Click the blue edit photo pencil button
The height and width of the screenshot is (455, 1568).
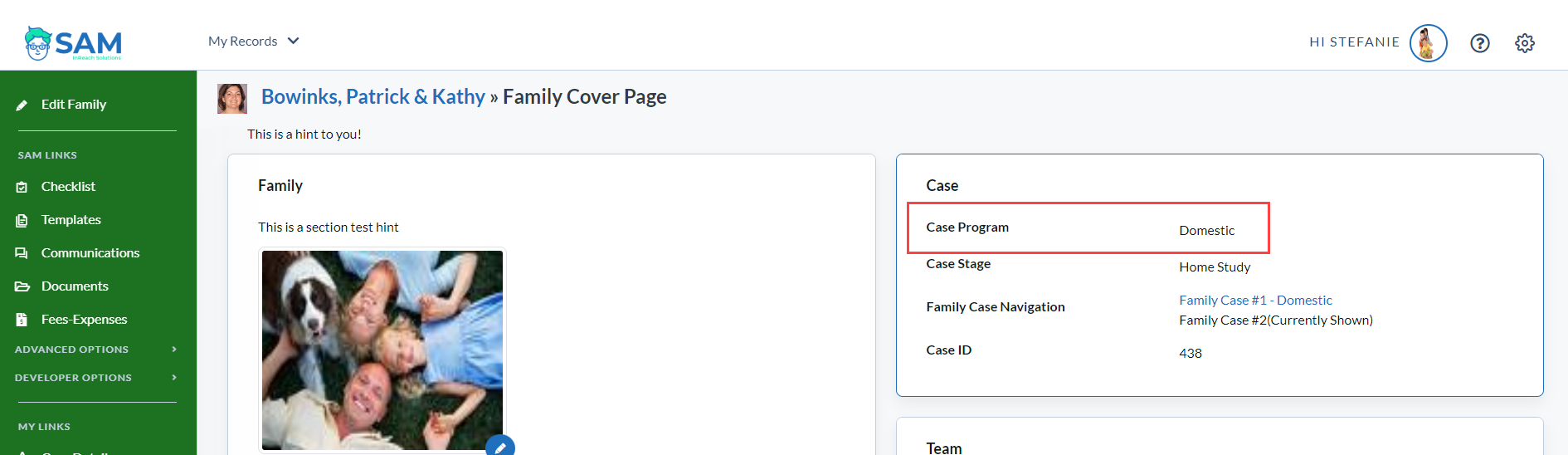tap(499, 447)
